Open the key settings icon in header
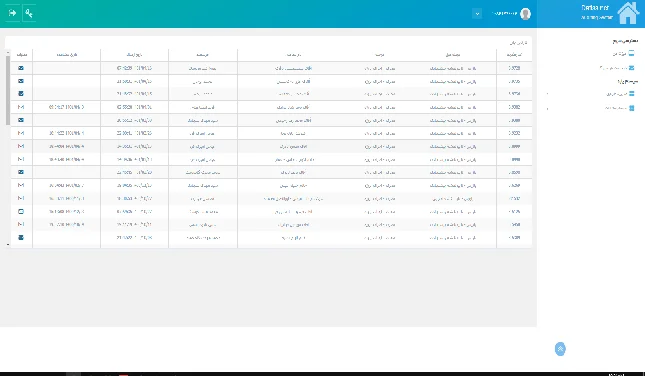The width and height of the screenshot is (645, 376). coord(29,13)
